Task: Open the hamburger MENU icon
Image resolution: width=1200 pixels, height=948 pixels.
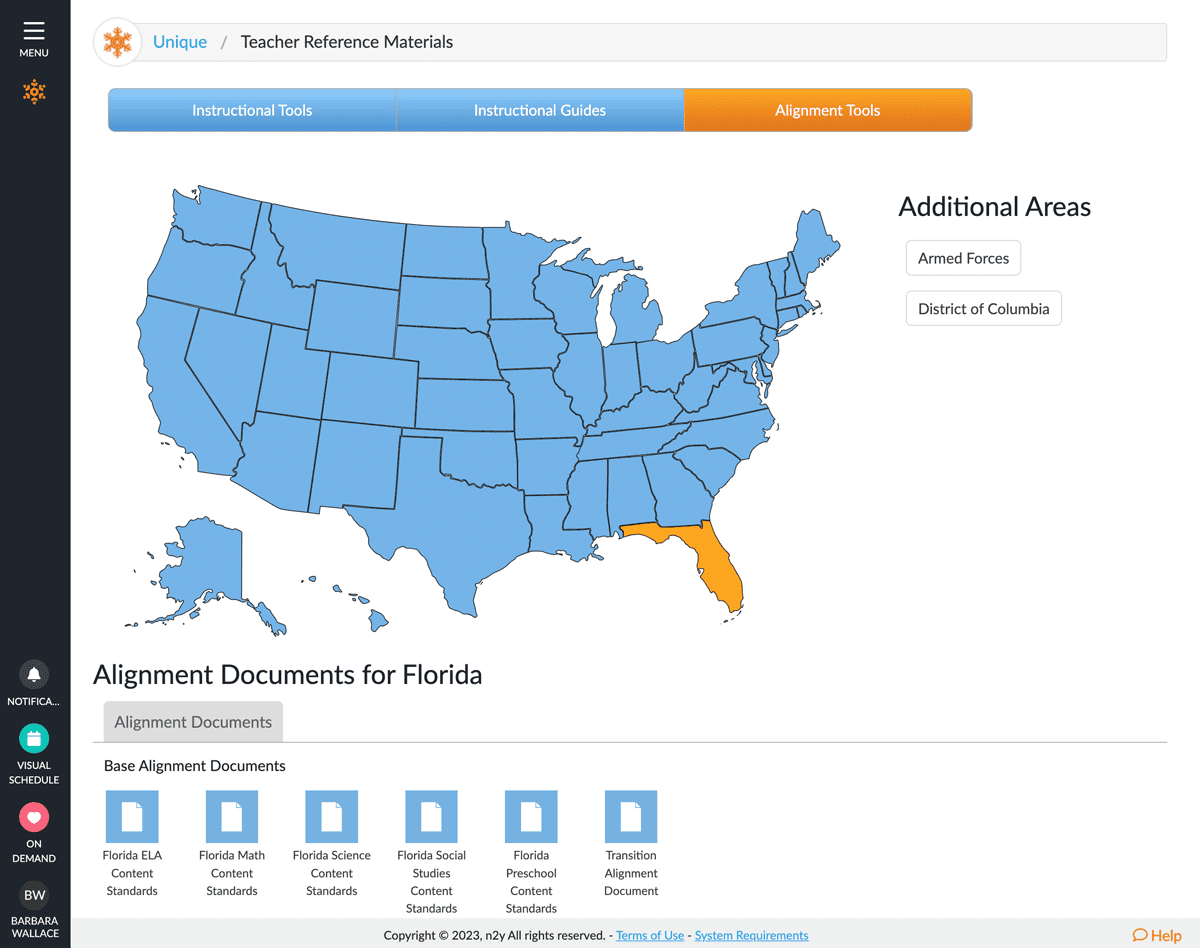Action: pyautogui.click(x=34, y=32)
